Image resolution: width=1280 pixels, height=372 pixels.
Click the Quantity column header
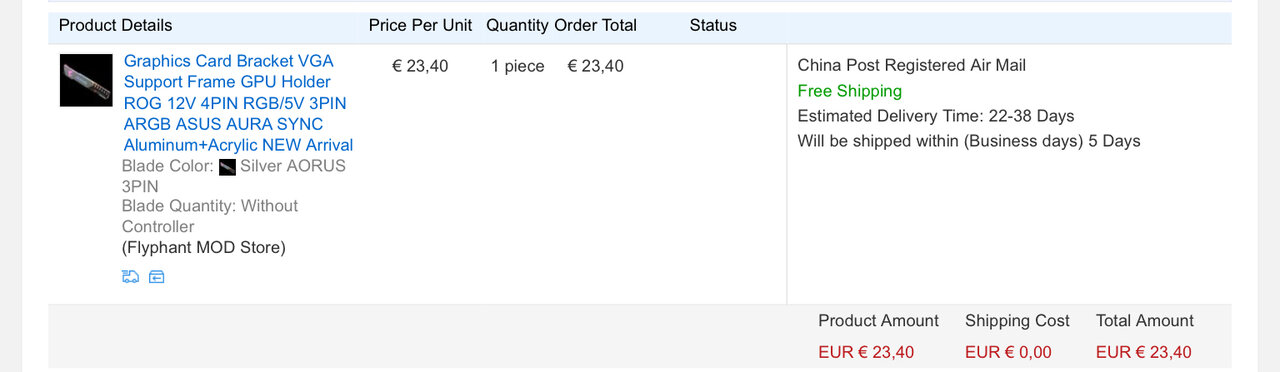(x=517, y=25)
